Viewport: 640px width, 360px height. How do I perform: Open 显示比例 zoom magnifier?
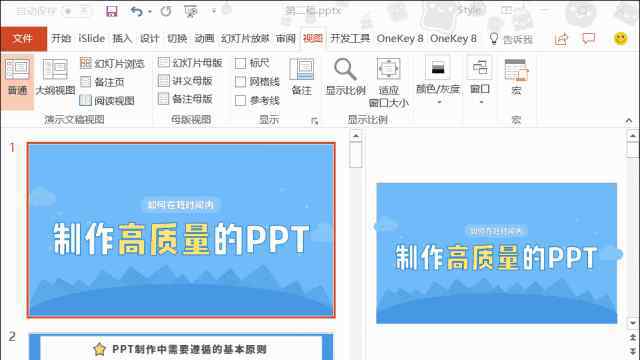[x=345, y=77]
